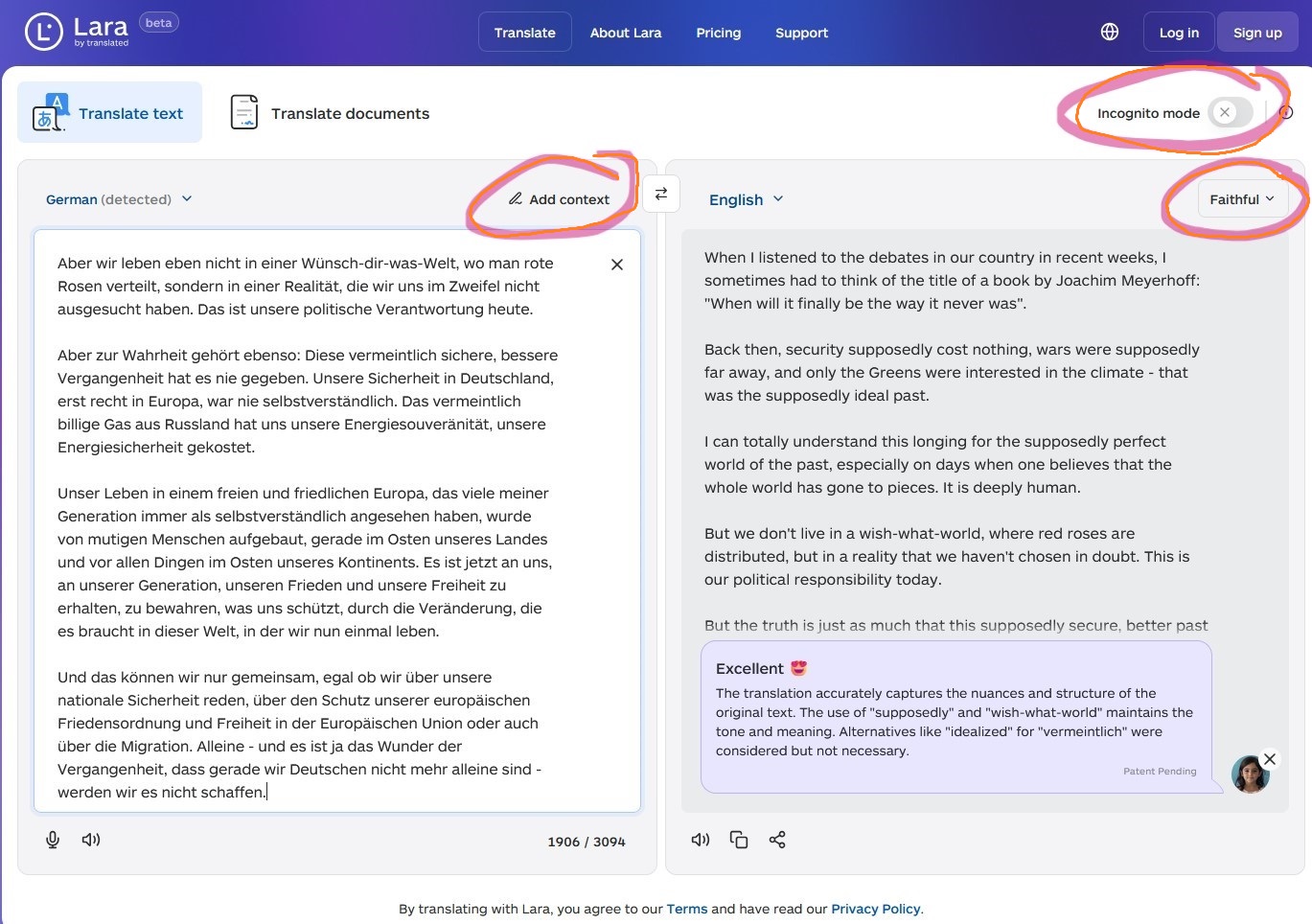Click into the German source text field
Image resolution: width=1312 pixels, height=924 pixels.
click(x=337, y=520)
